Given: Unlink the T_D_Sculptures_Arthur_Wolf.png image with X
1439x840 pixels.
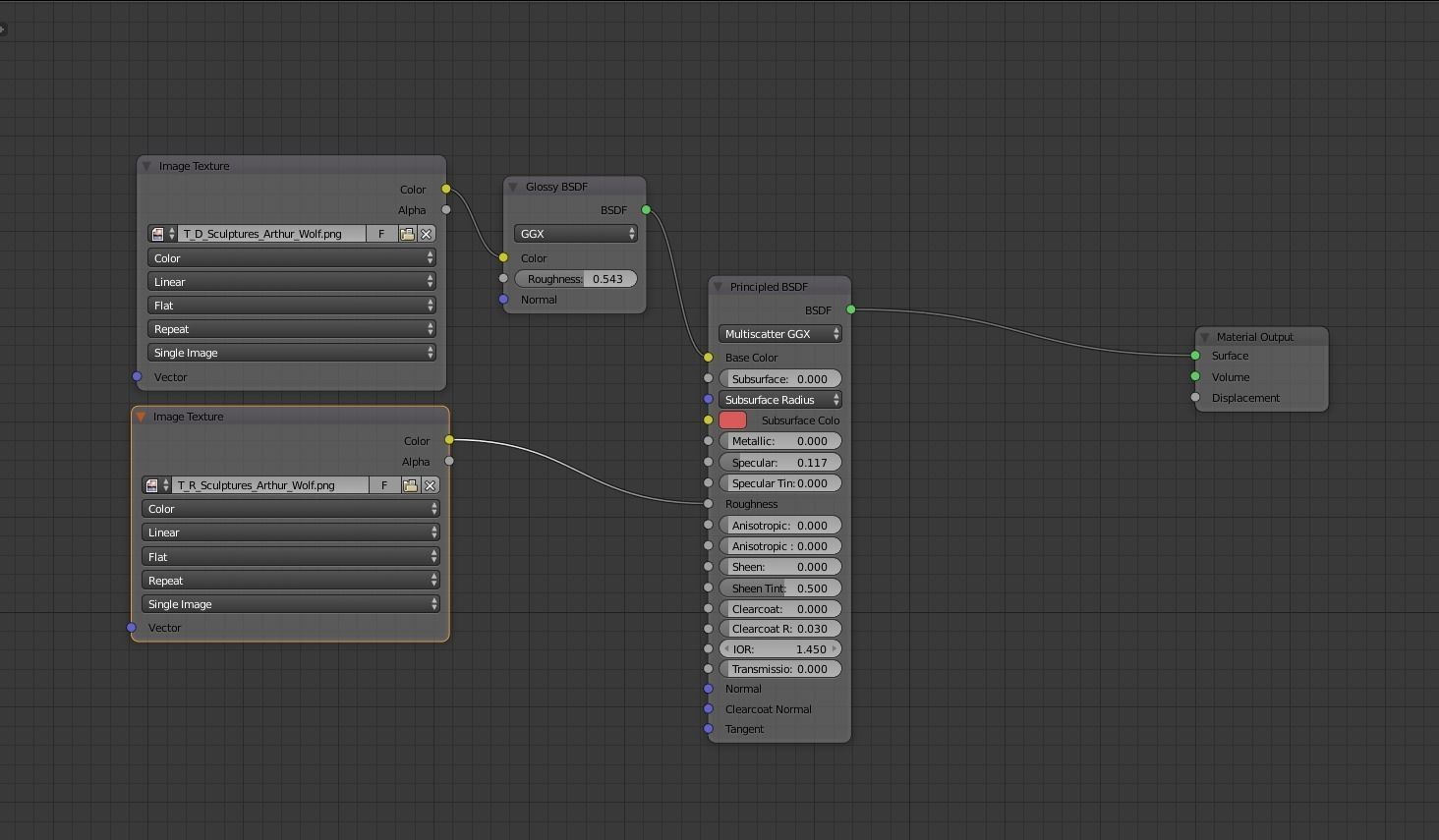Looking at the screenshot, I should (427, 234).
